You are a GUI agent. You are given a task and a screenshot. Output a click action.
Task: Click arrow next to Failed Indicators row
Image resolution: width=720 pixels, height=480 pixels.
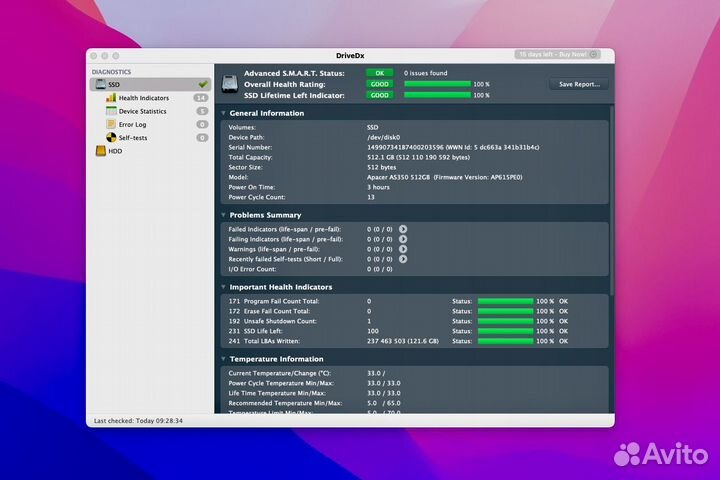tap(403, 229)
